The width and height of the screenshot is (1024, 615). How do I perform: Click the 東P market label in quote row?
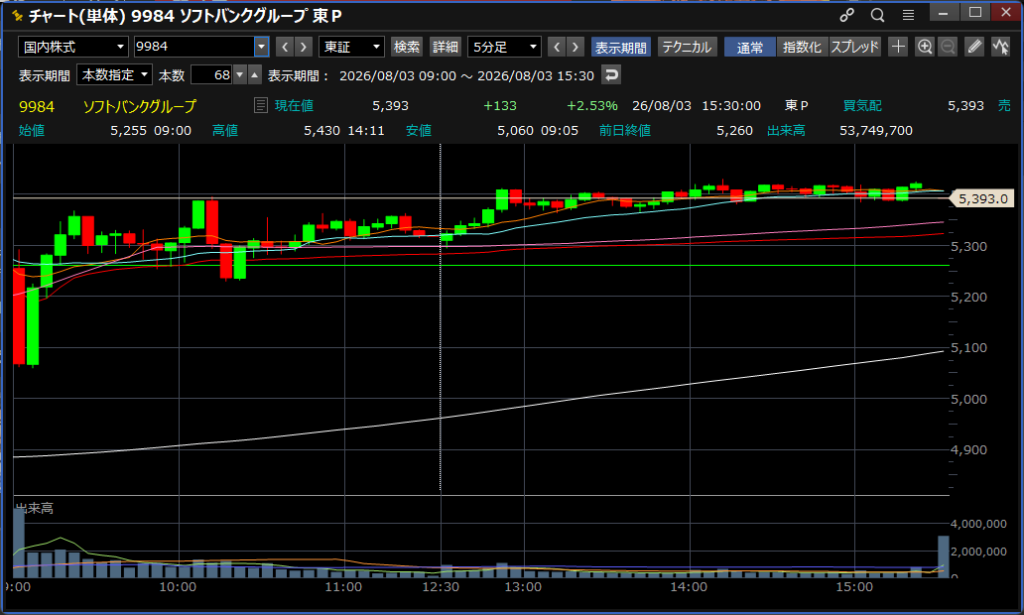point(796,106)
